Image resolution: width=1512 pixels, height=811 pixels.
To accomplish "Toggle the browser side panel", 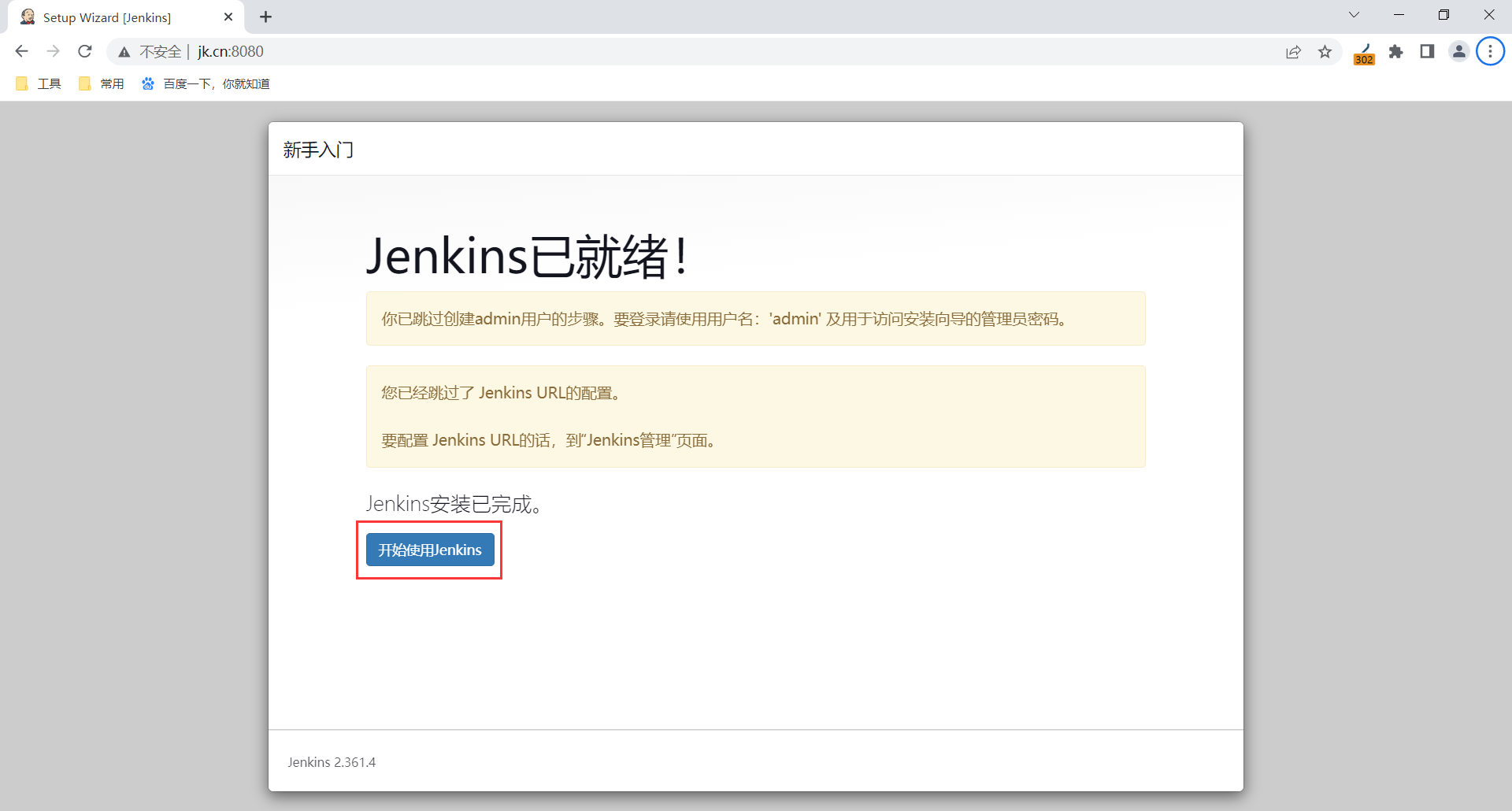I will 1427,52.
